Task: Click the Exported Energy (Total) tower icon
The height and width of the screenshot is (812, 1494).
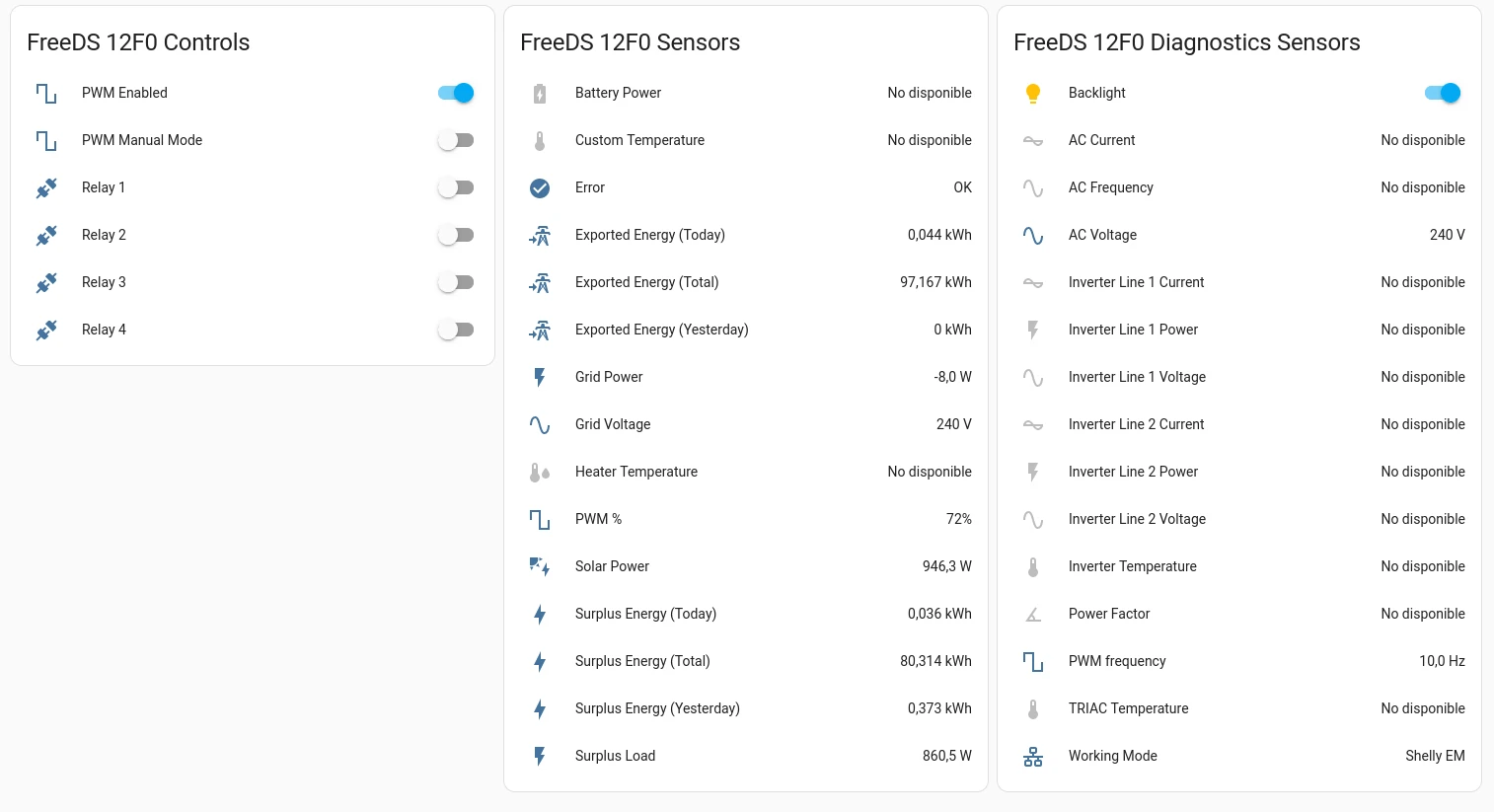Action: (x=540, y=282)
